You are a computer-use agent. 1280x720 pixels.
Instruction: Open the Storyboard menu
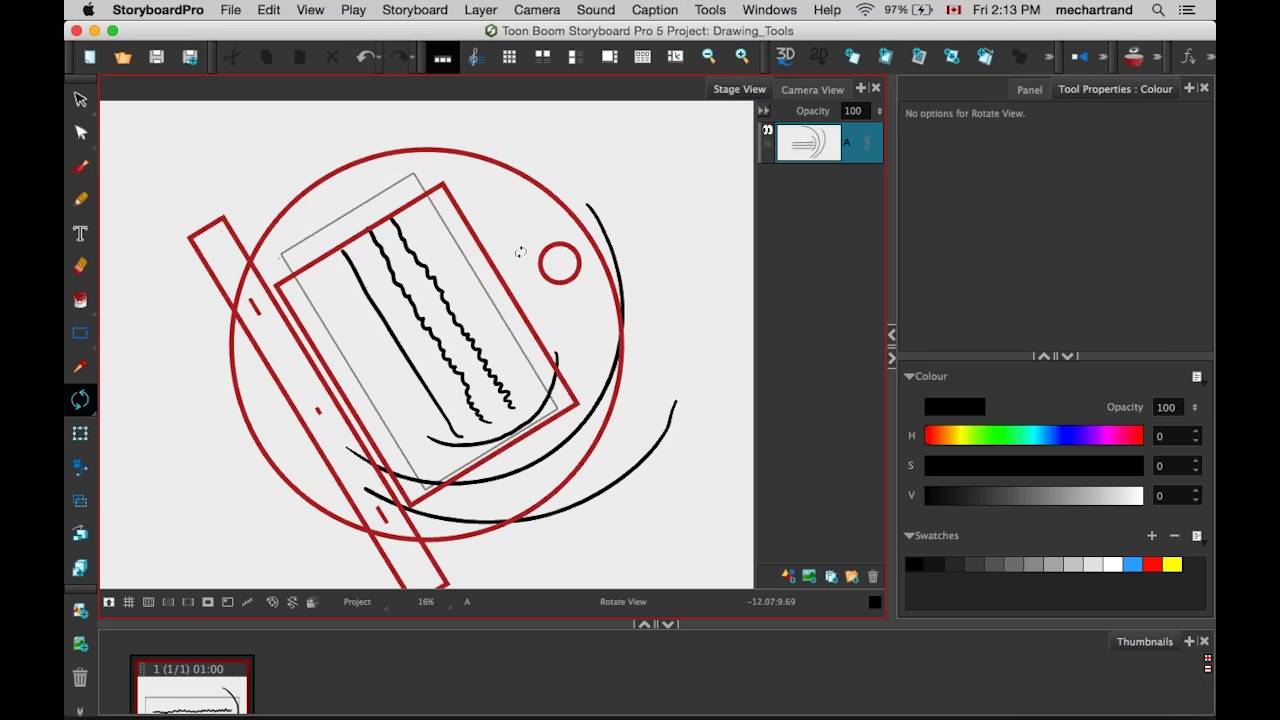(415, 10)
